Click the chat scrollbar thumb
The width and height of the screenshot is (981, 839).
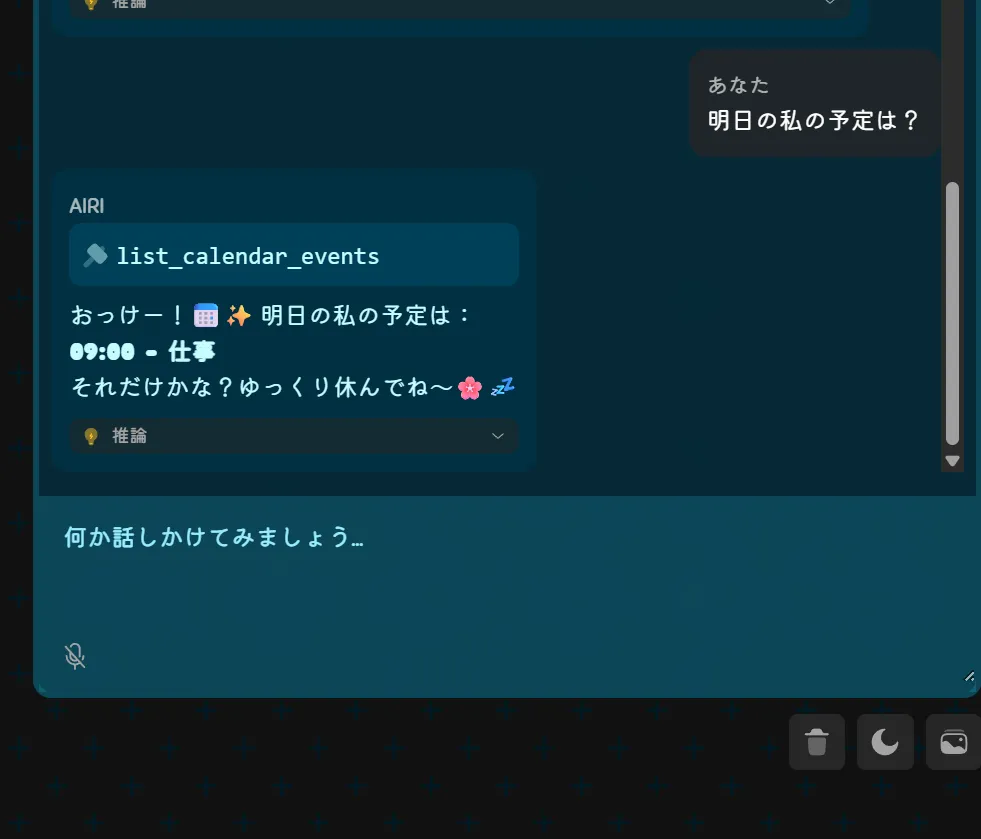coord(952,313)
